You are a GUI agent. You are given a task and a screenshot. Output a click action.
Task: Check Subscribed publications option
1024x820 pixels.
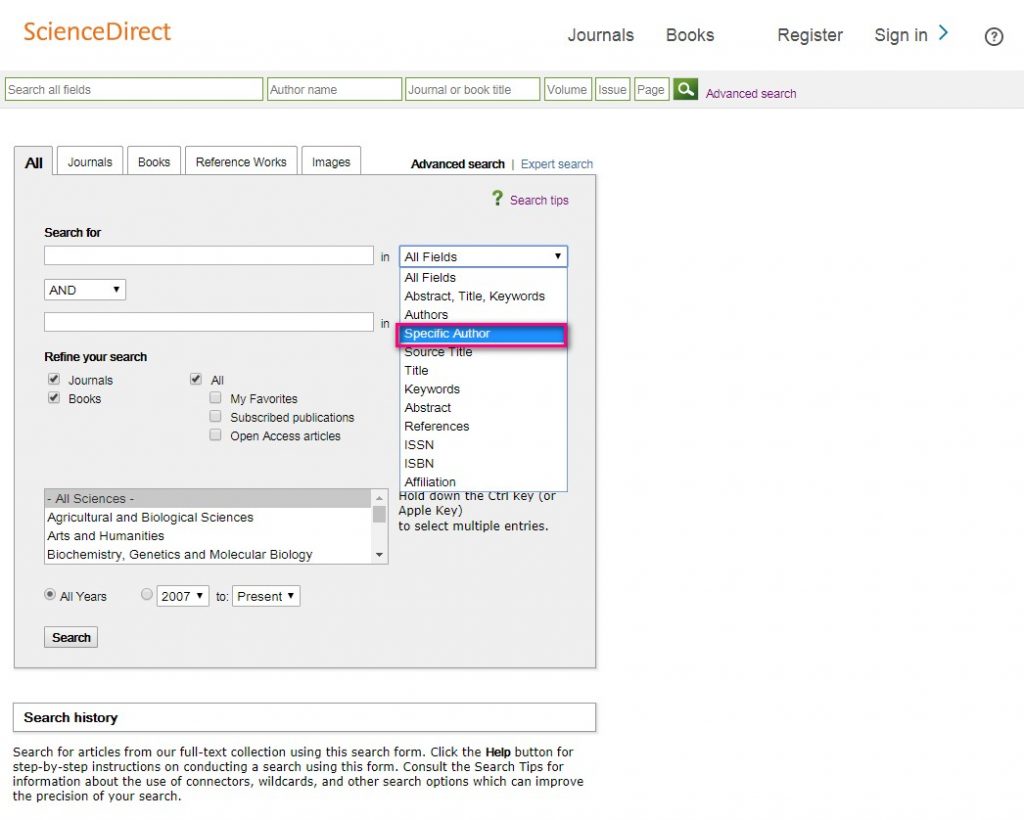[x=215, y=416]
